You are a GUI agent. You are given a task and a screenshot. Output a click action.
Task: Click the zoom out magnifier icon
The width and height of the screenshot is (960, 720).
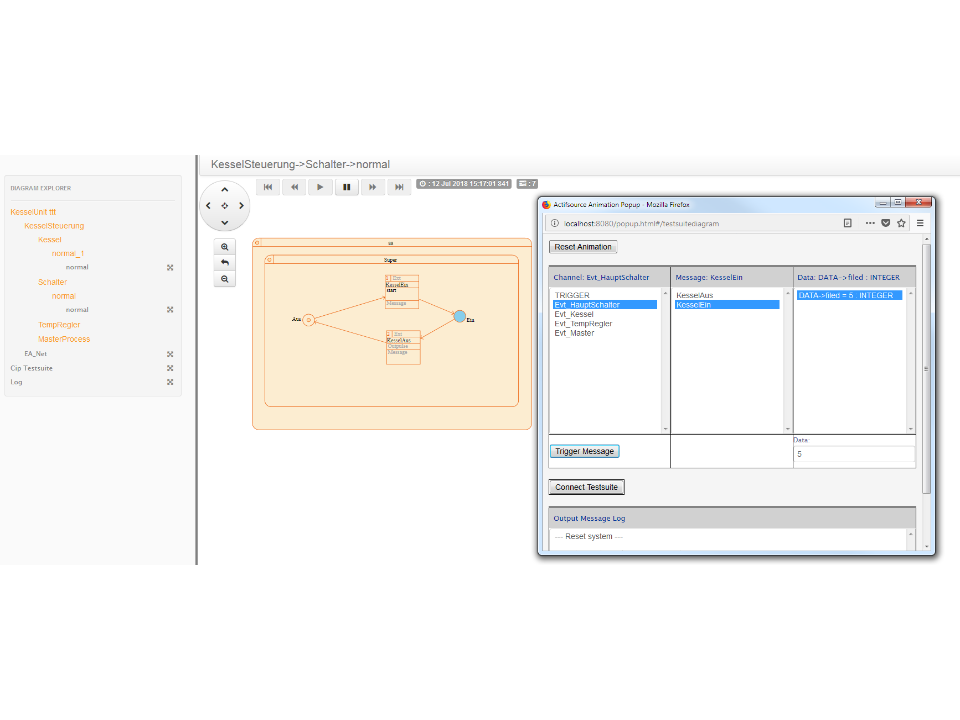click(x=224, y=279)
